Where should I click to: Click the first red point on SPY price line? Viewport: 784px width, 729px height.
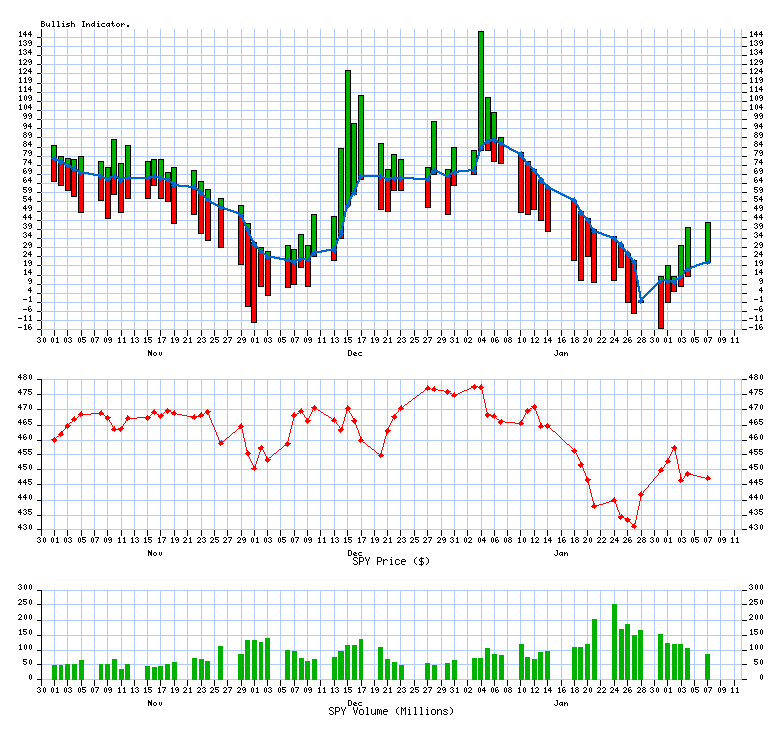click(x=54, y=440)
